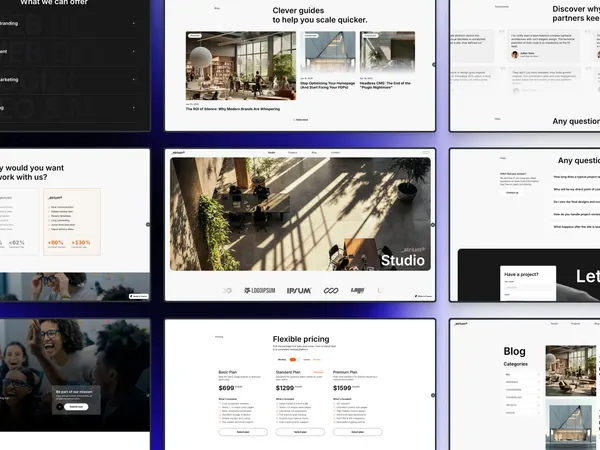Click the $1599 Premium Plan price
Viewport: 600px width, 450px height.
point(342,388)
